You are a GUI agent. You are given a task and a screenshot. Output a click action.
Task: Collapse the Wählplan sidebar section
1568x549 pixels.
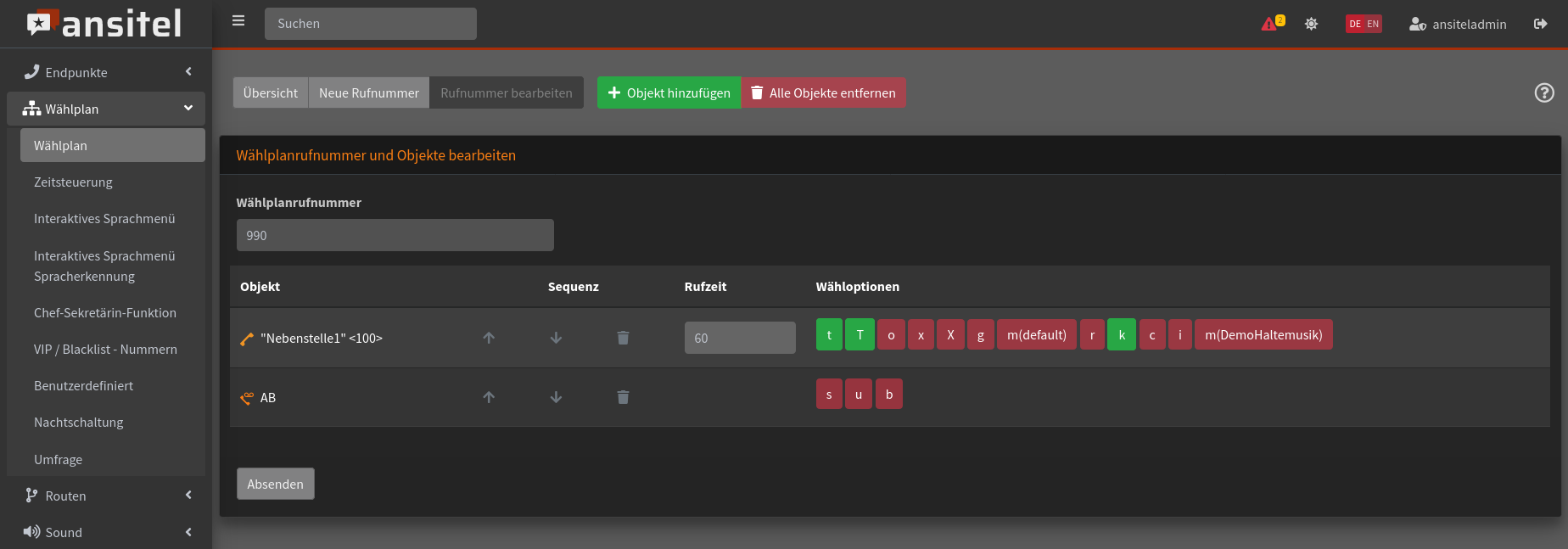(x=106, y=109)
